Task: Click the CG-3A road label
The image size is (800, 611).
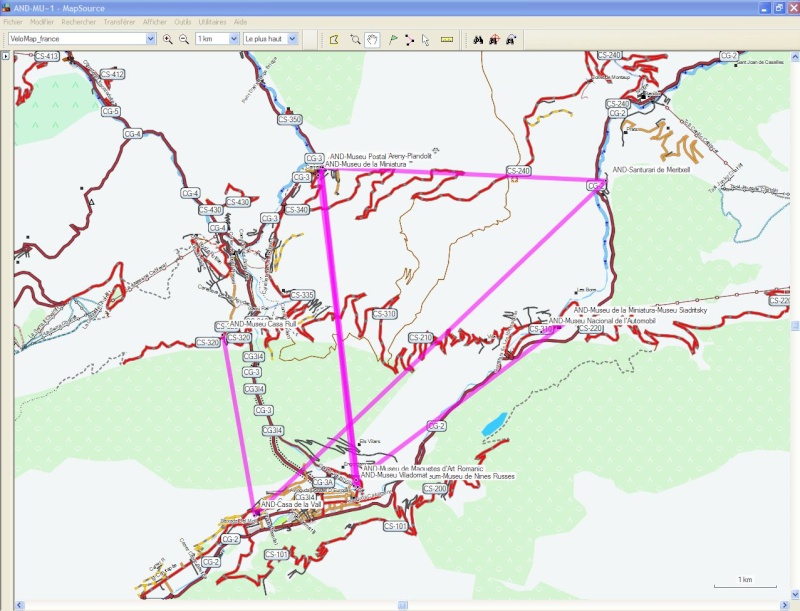Action: 323,482
